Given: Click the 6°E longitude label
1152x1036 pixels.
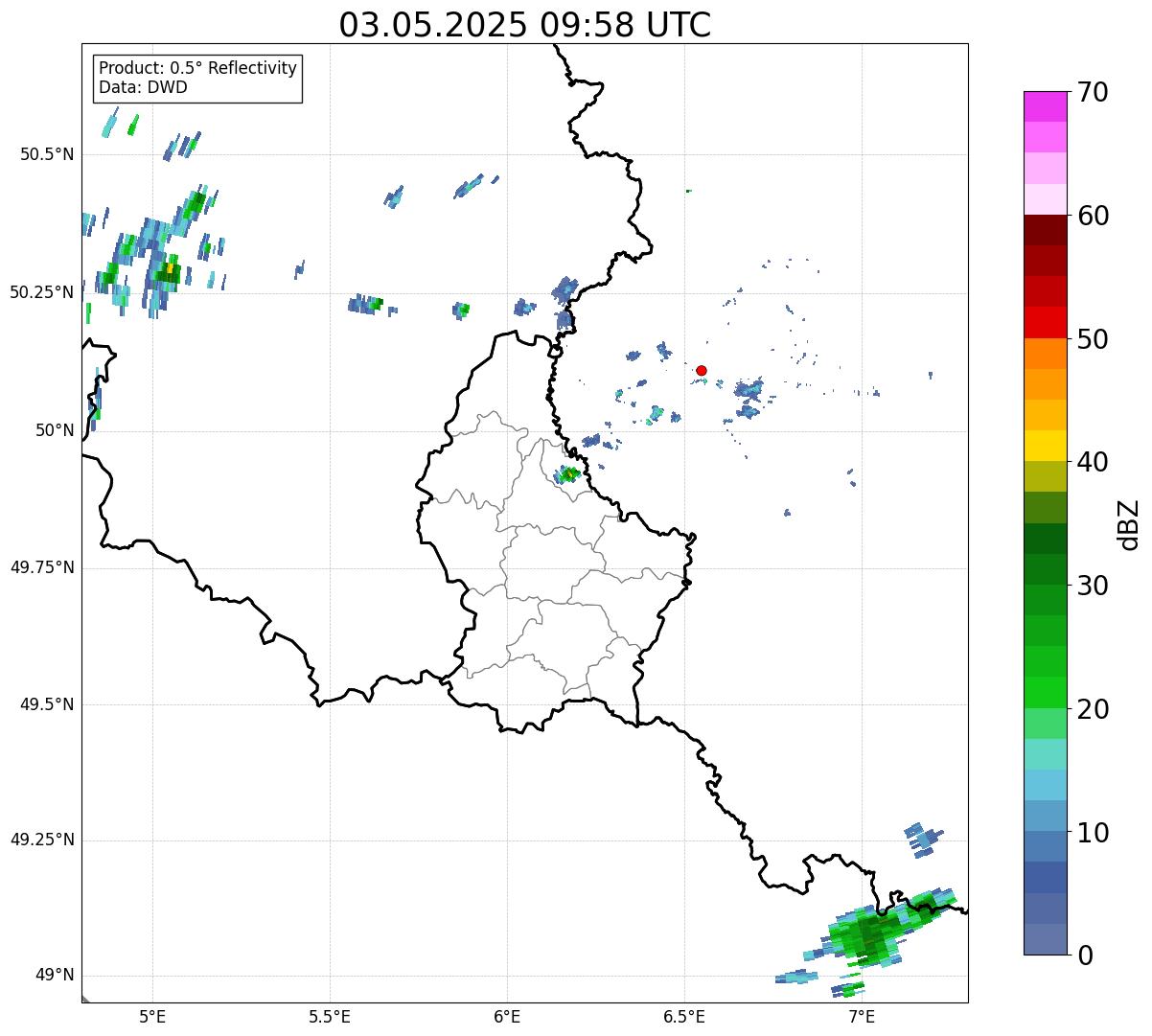Looking at the screenshot, I should [x=507, y=1017].
